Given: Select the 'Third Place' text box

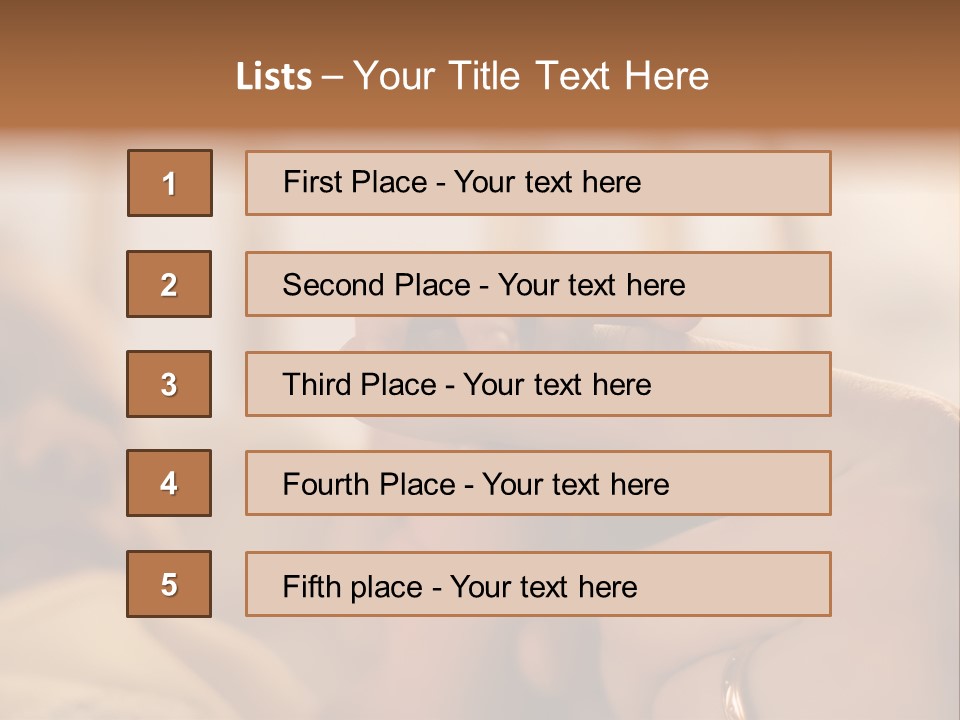Looking at the screenshot, I should [x=538, y=384].
